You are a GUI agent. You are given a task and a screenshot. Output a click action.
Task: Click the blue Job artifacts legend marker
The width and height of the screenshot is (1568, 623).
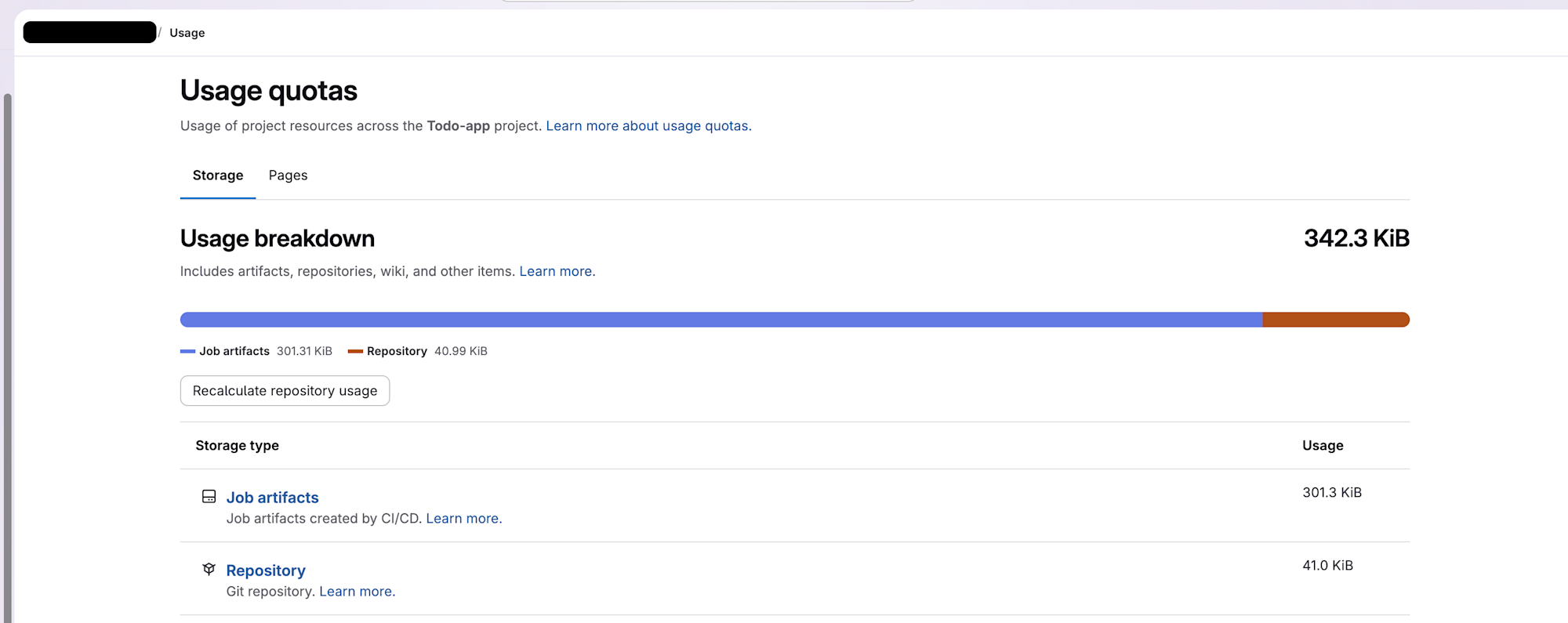coord(187,351)
